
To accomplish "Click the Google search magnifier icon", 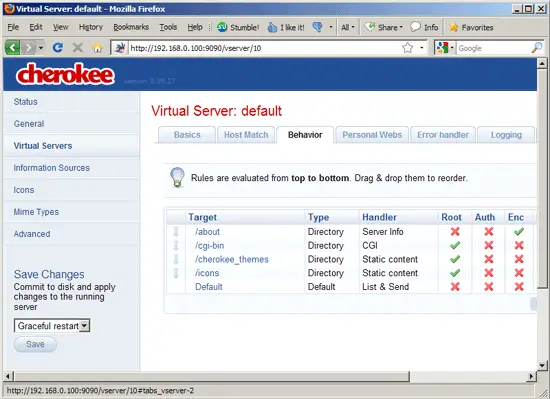I will (x=537, y=48).
